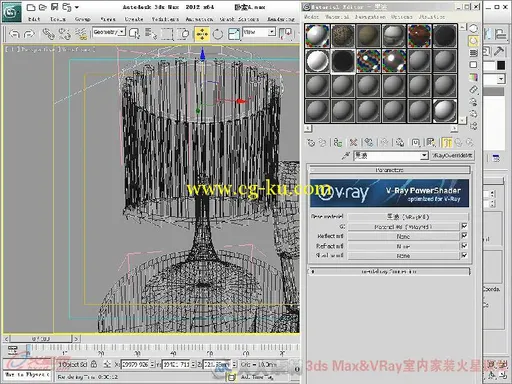Click the Use Pivot Point Center icon
This screenshot has width=512, height=384.
pyautogui.click(x=285, y=34)
